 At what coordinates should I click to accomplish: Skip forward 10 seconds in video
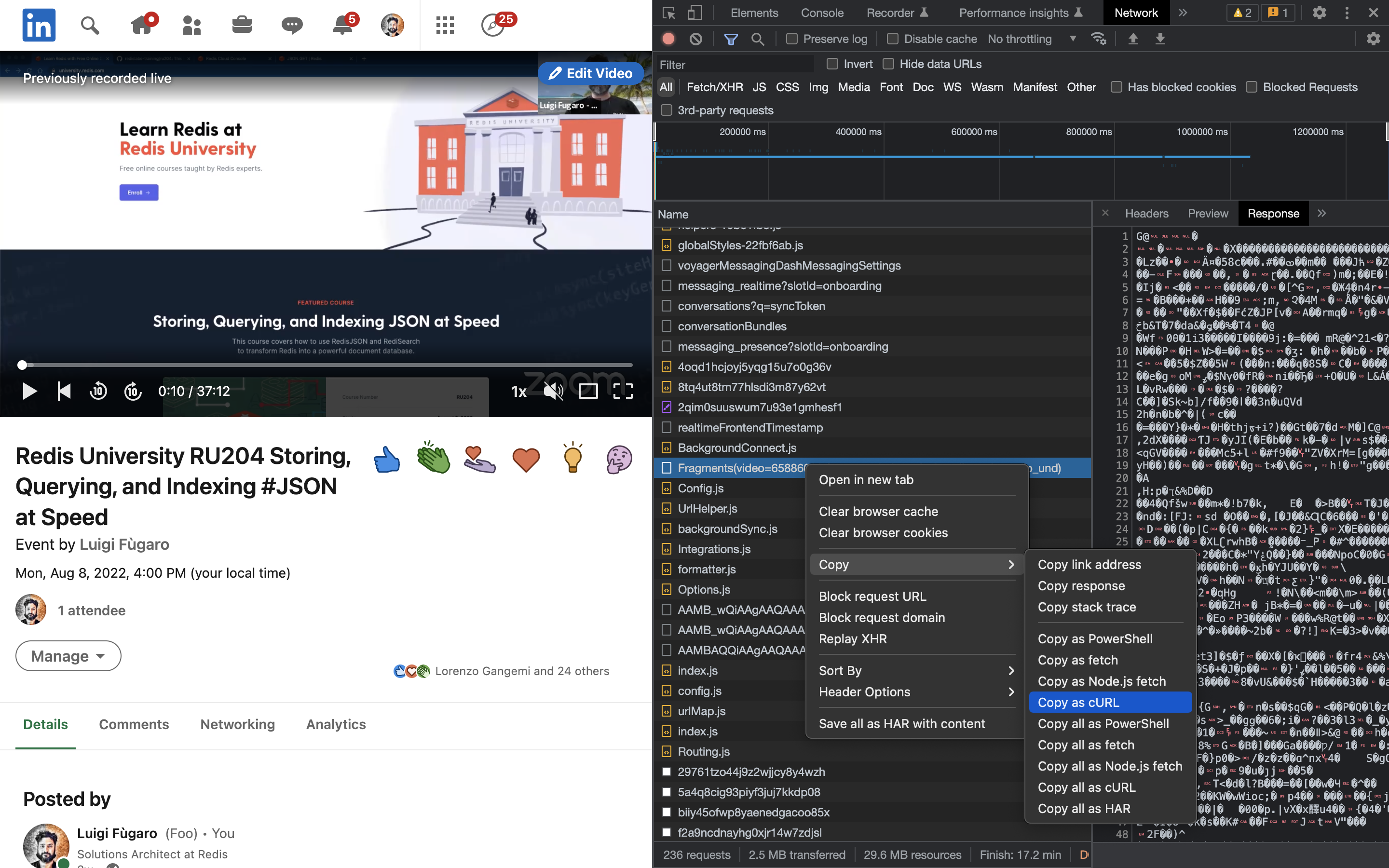133,392
